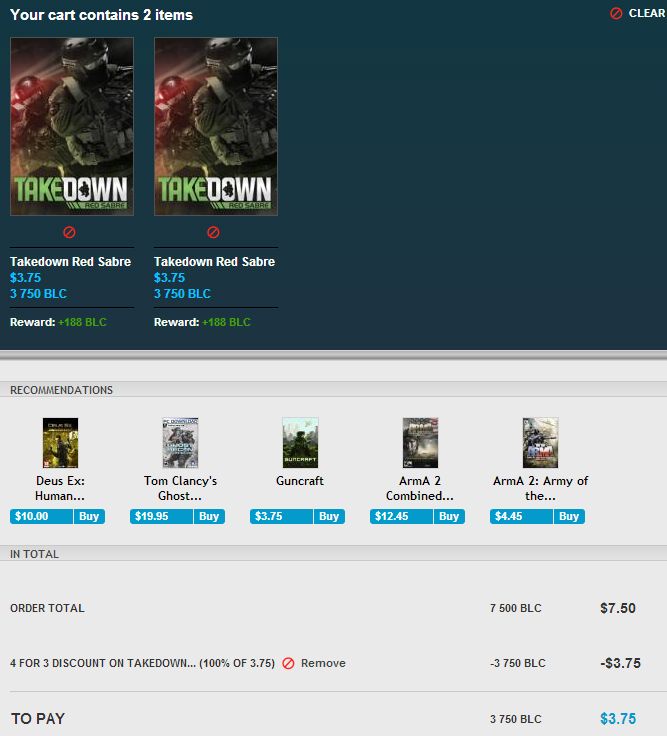Image resolution: width=667 pixels, height=736 pixels.
Task: Click 'Your cart contains 2 items' heading
Action: click(101, 15)
